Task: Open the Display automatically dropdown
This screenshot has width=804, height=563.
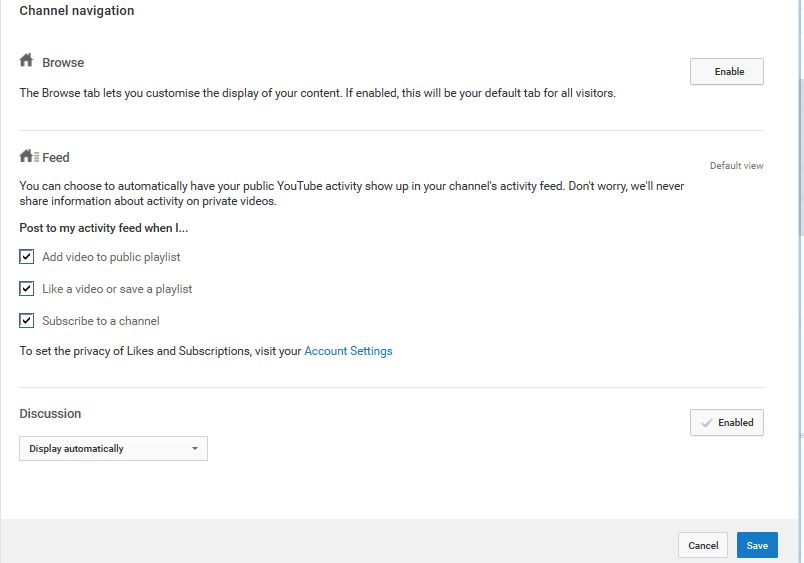Action: point(113,449)
